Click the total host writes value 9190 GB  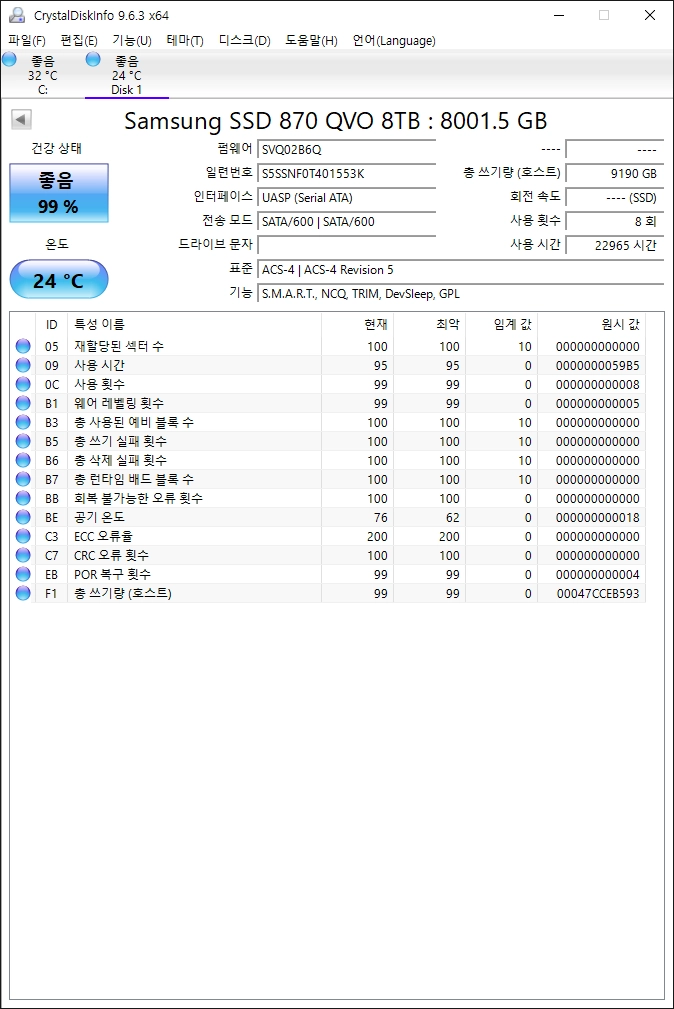[614, 173]
